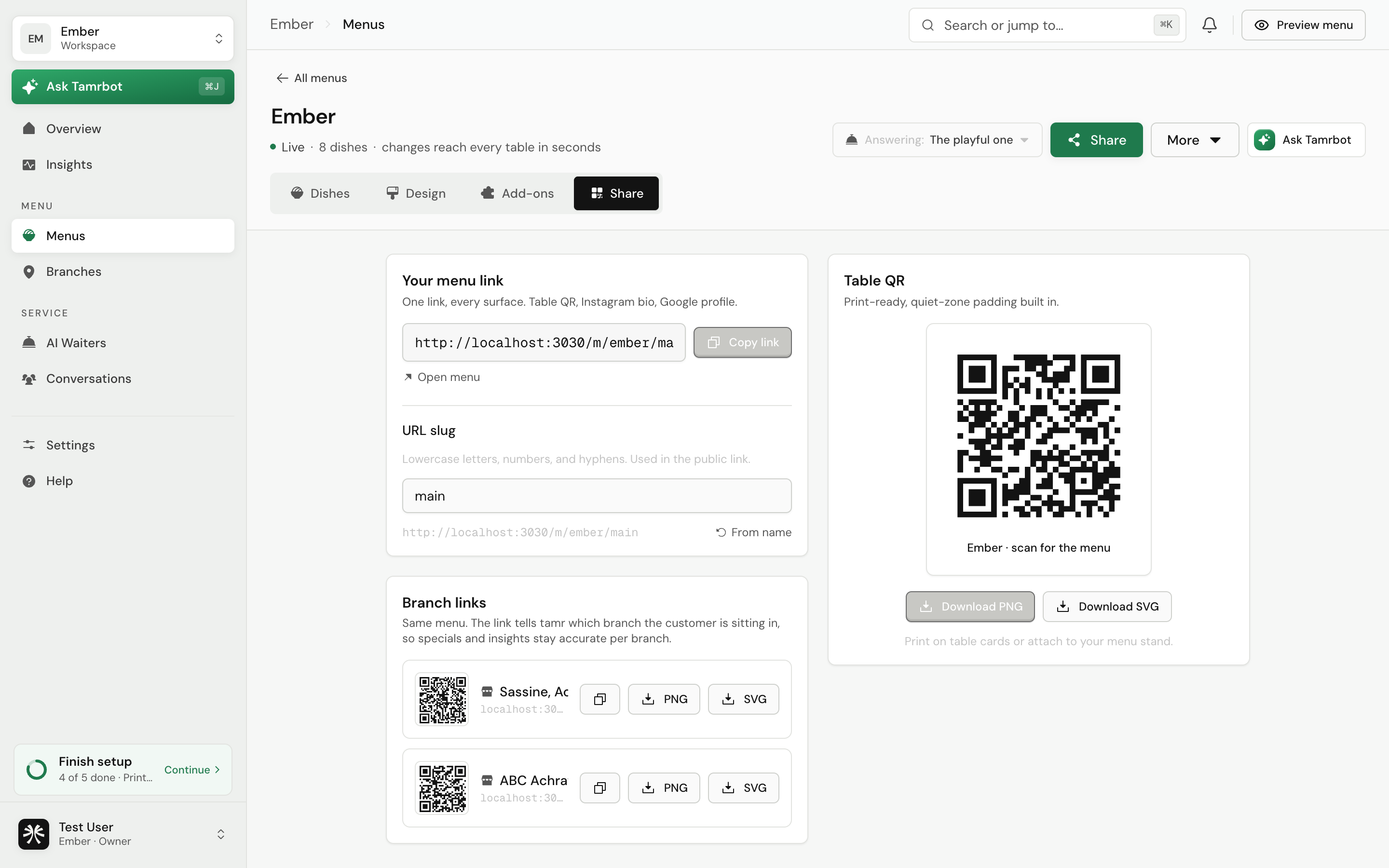Switch to the Design tab
Image resolution: width=1389 pixels, height=868 pixels.
[416, 193]
